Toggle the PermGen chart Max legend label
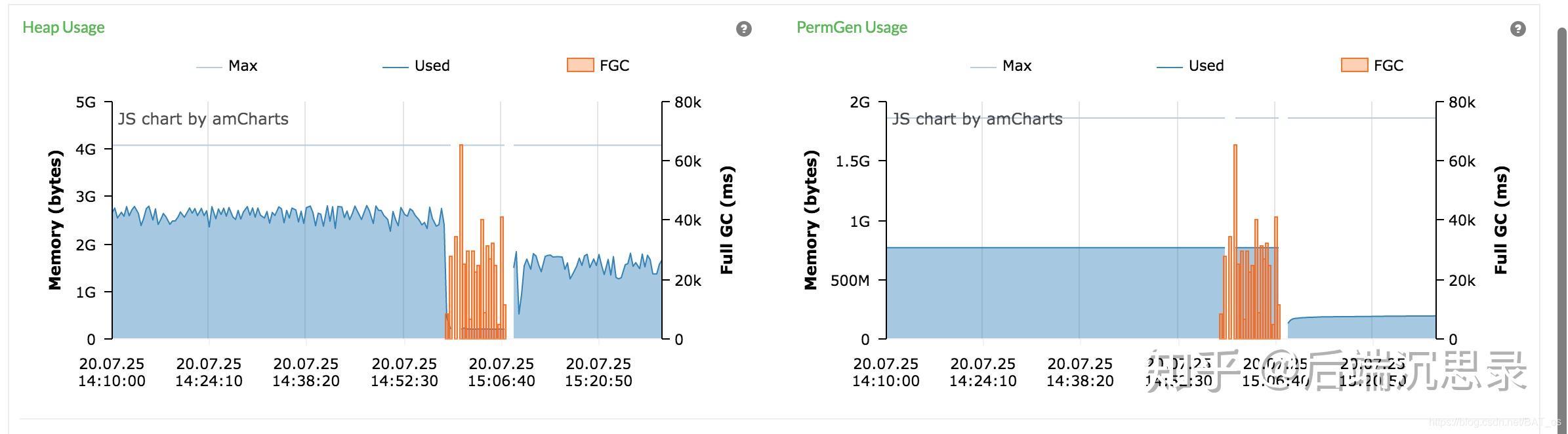1568x434 pixels. [x=1017, y=66]
